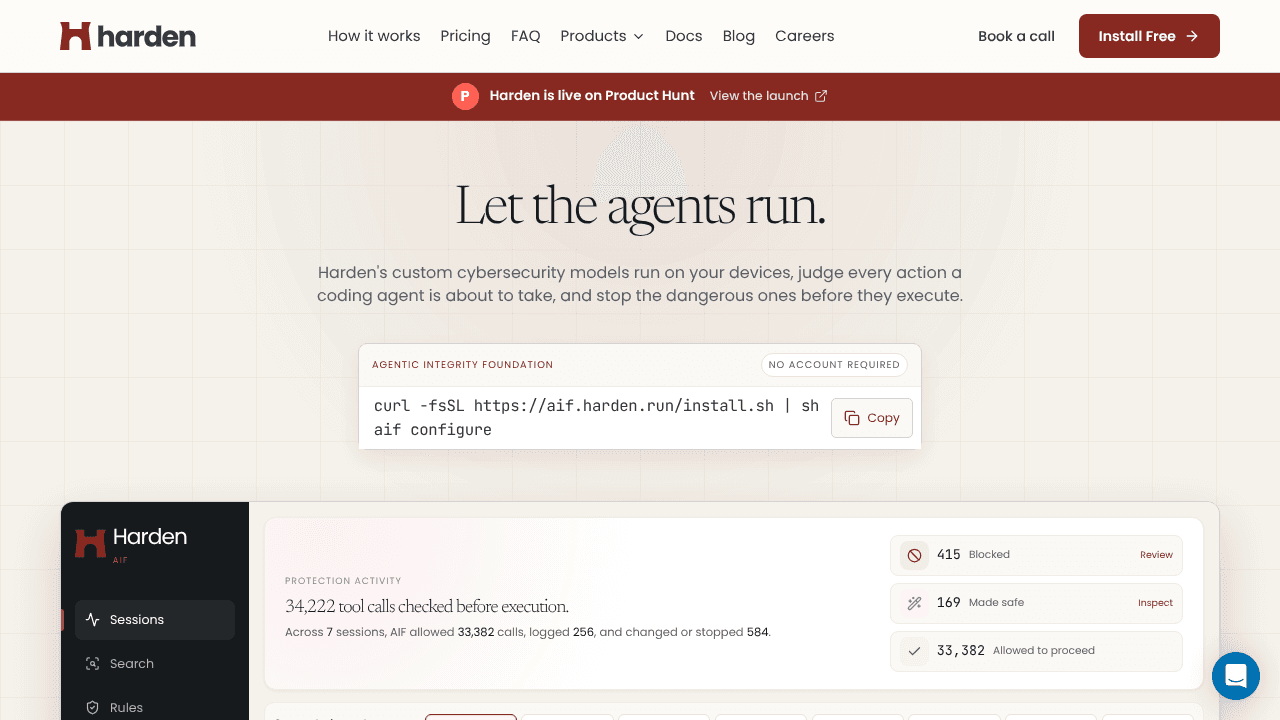Click View the launch link
Screen dimensions: 1280x720
coord(768,96)
